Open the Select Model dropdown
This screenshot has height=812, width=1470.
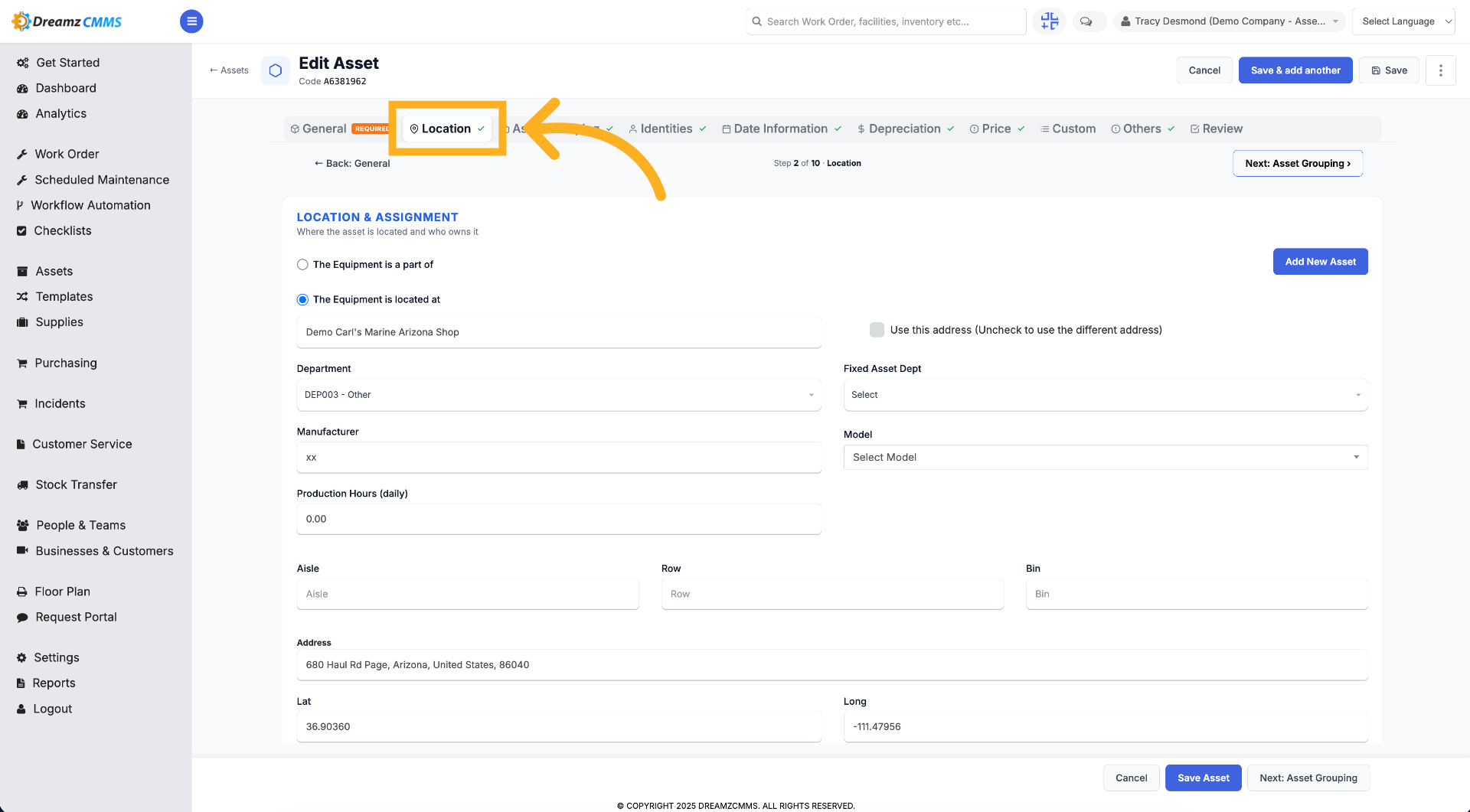coord(1106,458)
